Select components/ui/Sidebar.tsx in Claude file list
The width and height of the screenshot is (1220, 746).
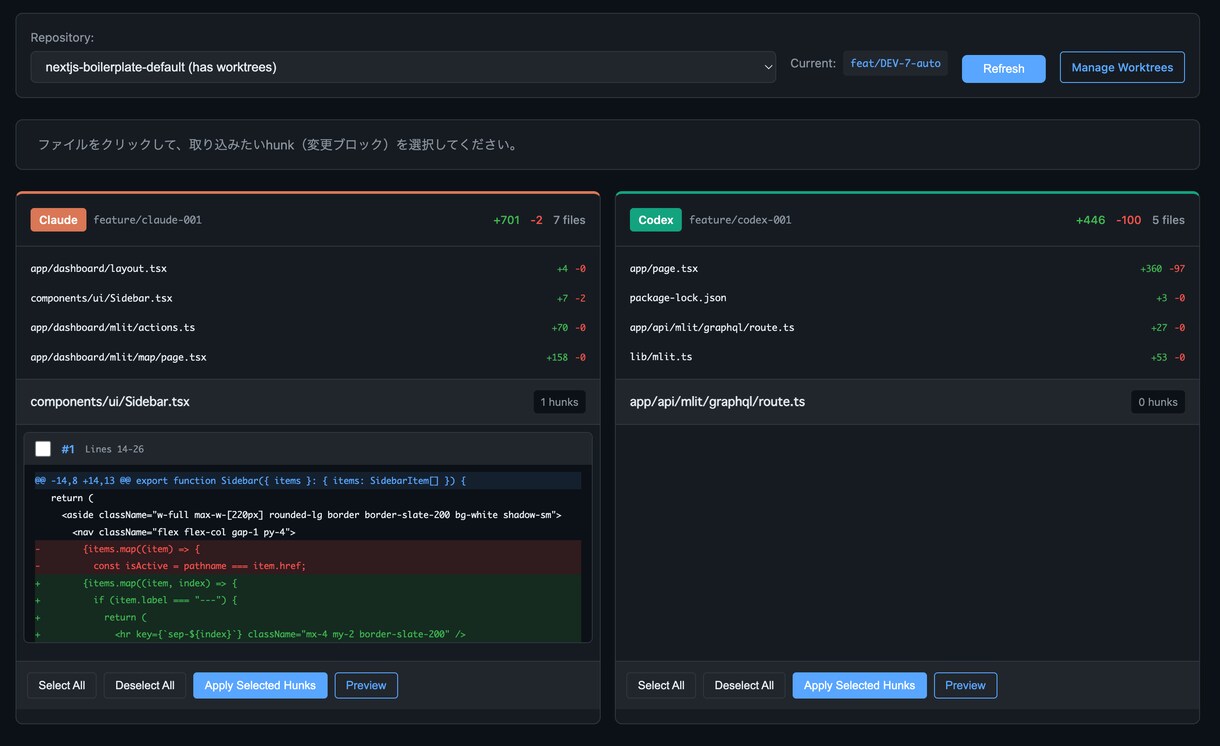pyautogui.click(x=308, y=298)
